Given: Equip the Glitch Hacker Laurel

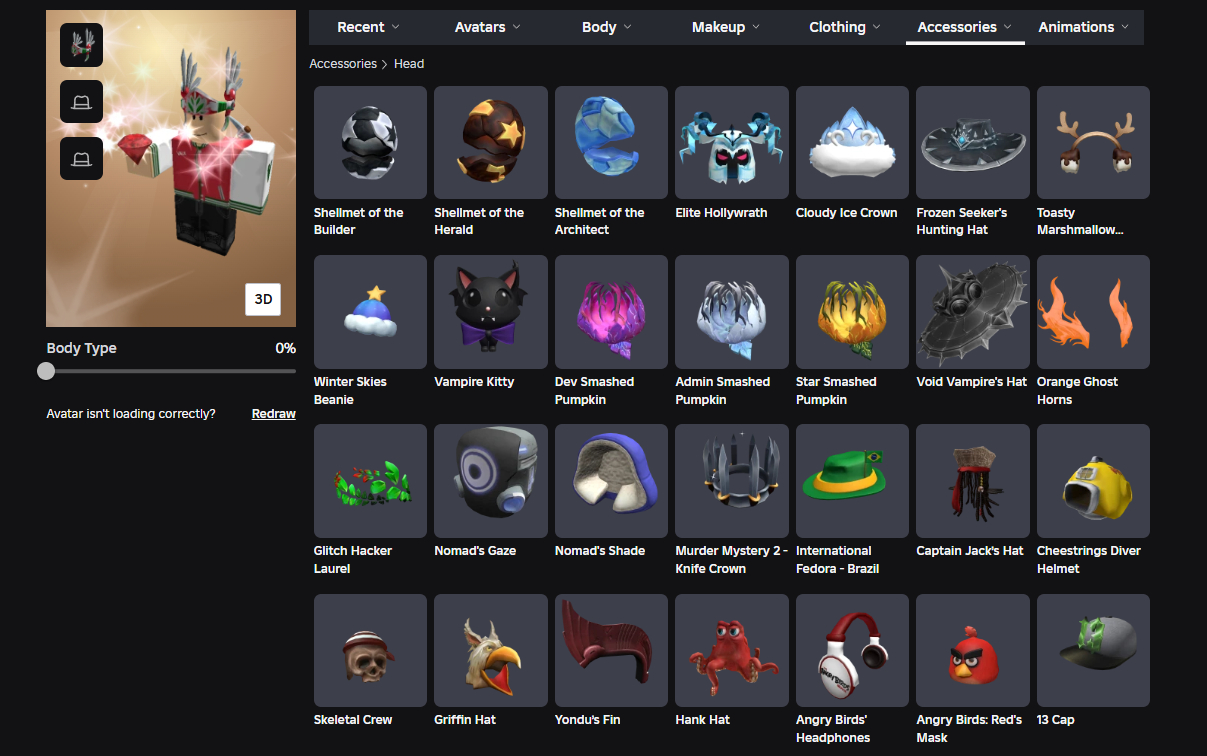Looking at the screenshot, I should point(370,481).
